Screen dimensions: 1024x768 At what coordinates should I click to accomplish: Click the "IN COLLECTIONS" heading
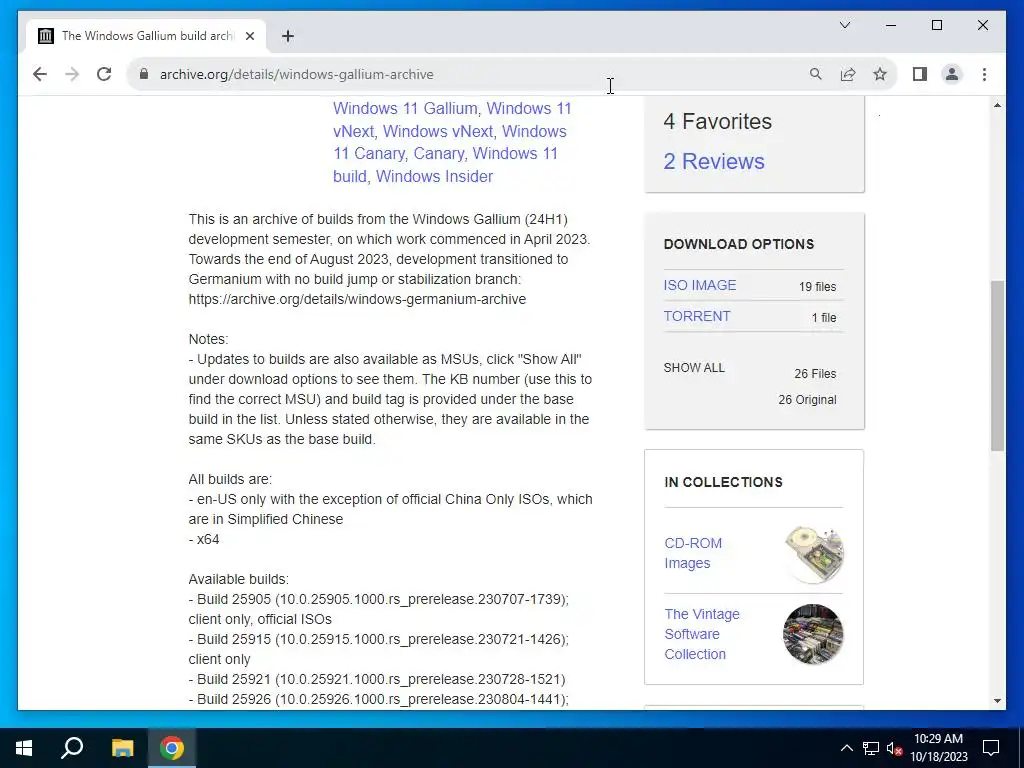click(723, 482)
